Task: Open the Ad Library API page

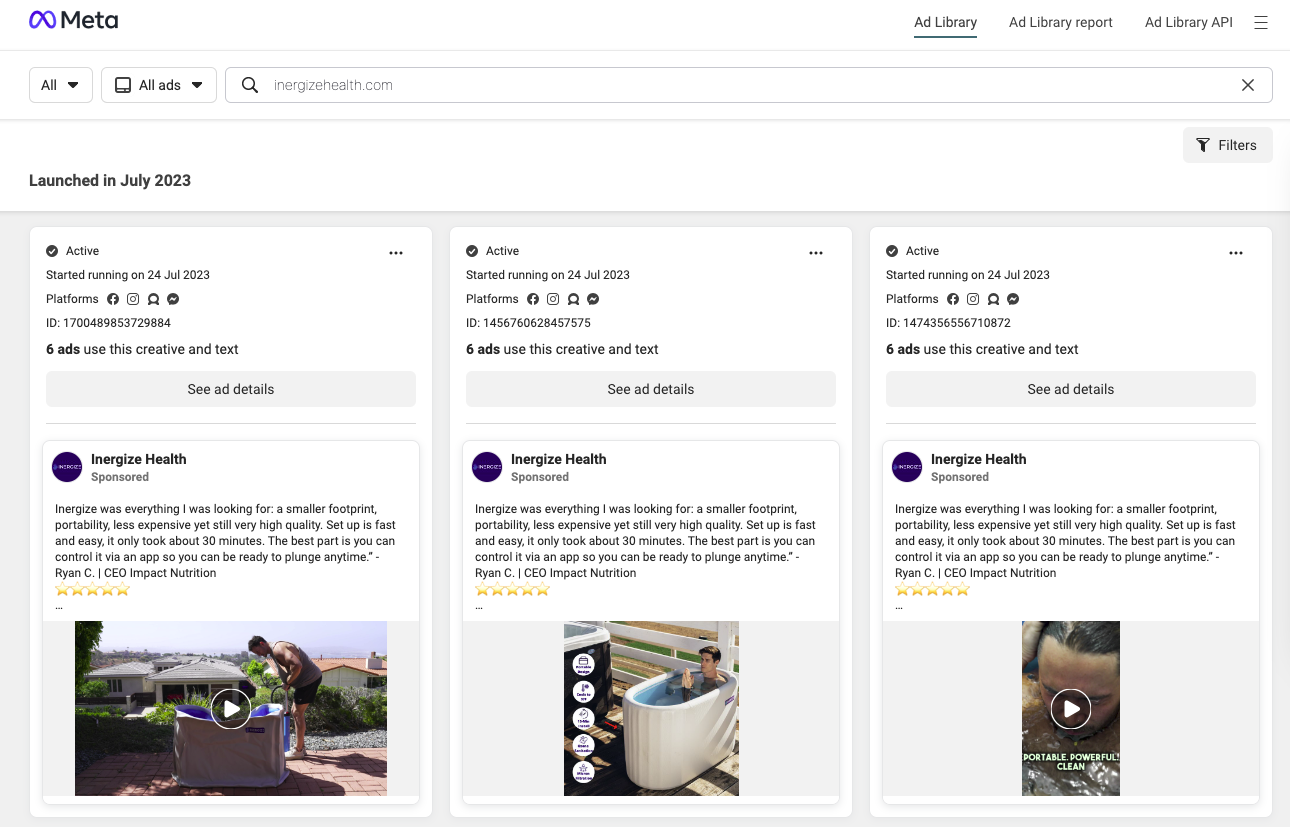Action: click(x=1189, y=22)
